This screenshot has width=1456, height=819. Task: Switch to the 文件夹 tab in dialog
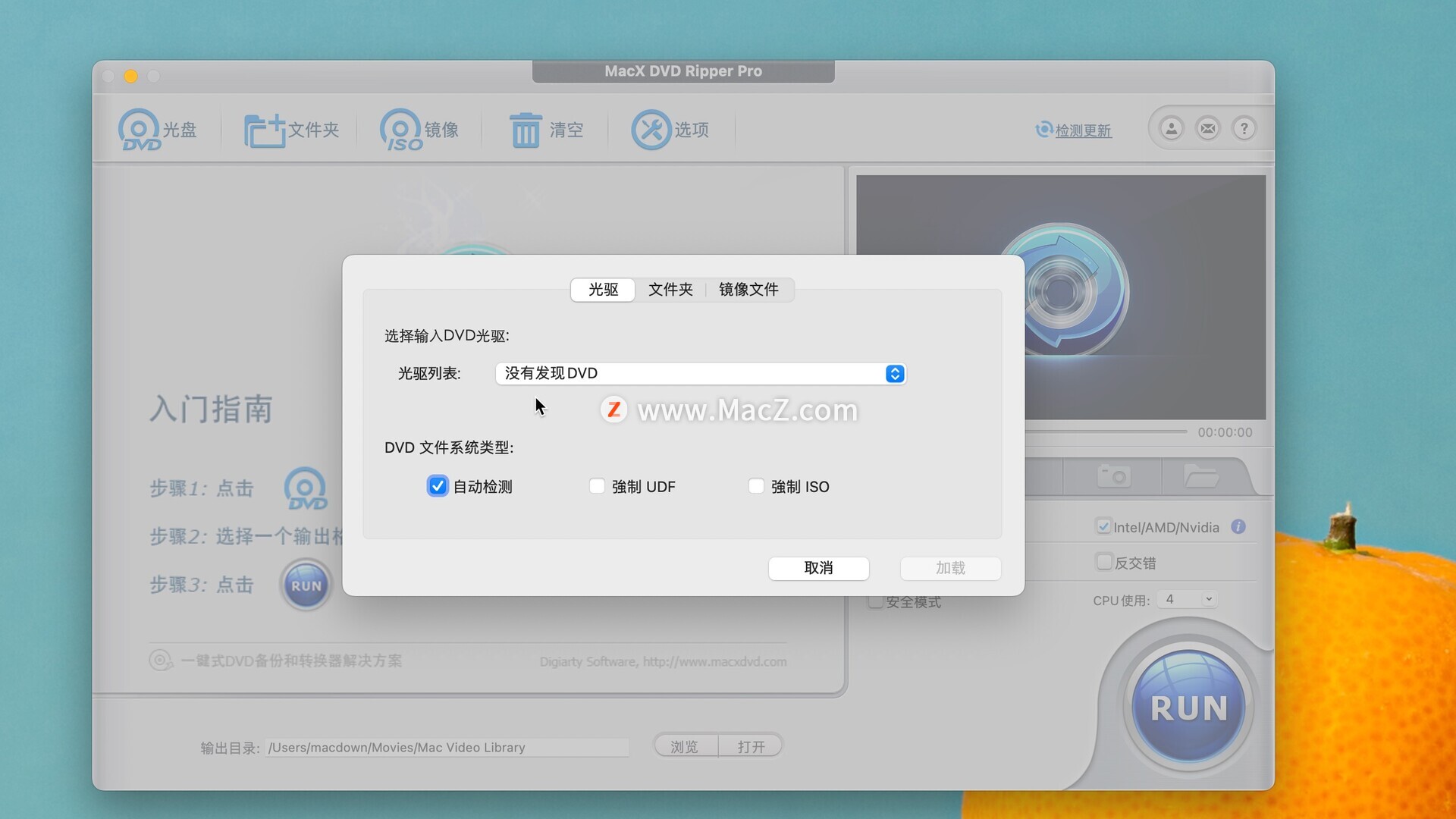(x=670, y=290)
